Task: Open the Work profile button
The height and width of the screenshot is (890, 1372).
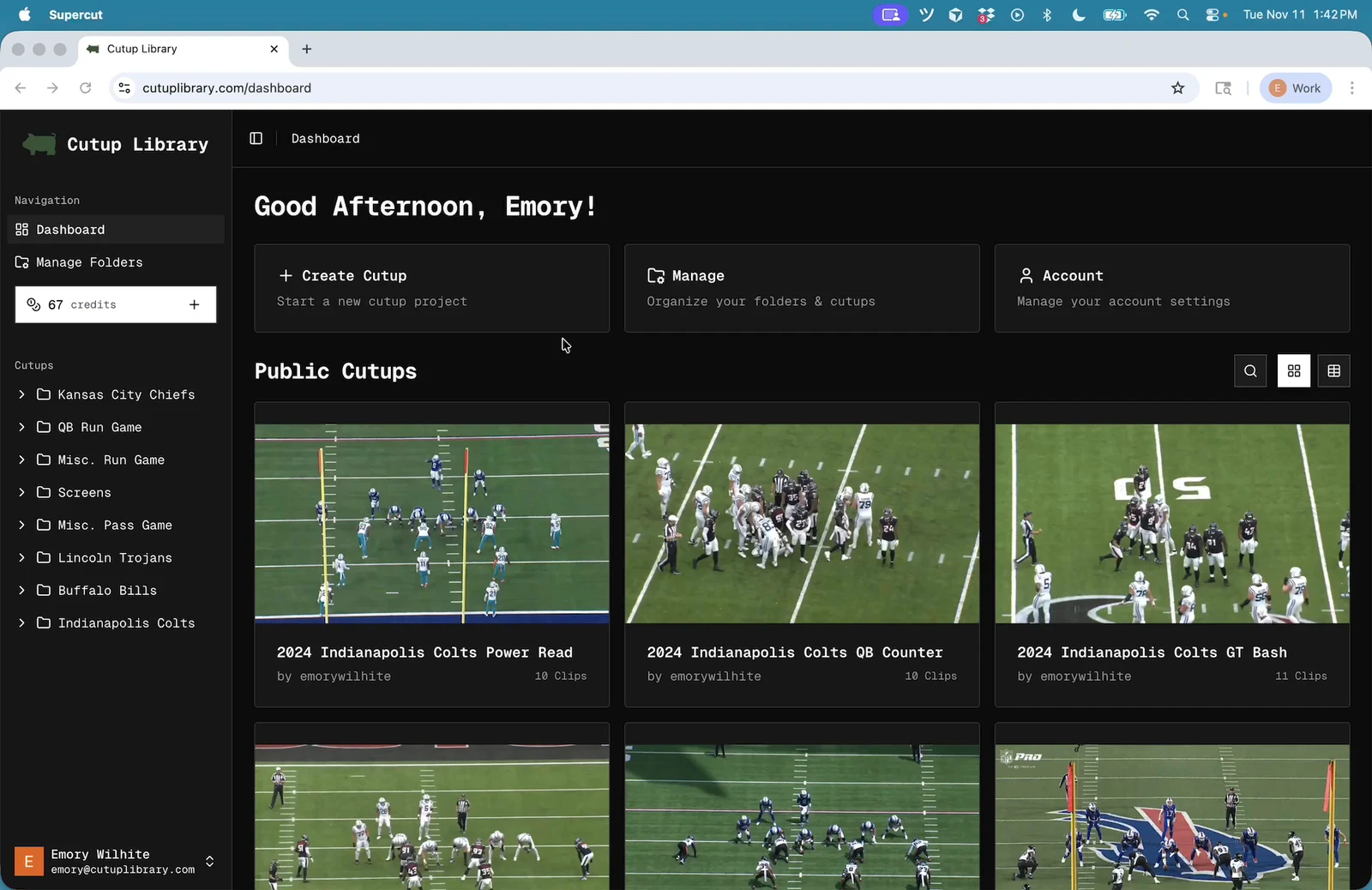Action: (1295, 88)
